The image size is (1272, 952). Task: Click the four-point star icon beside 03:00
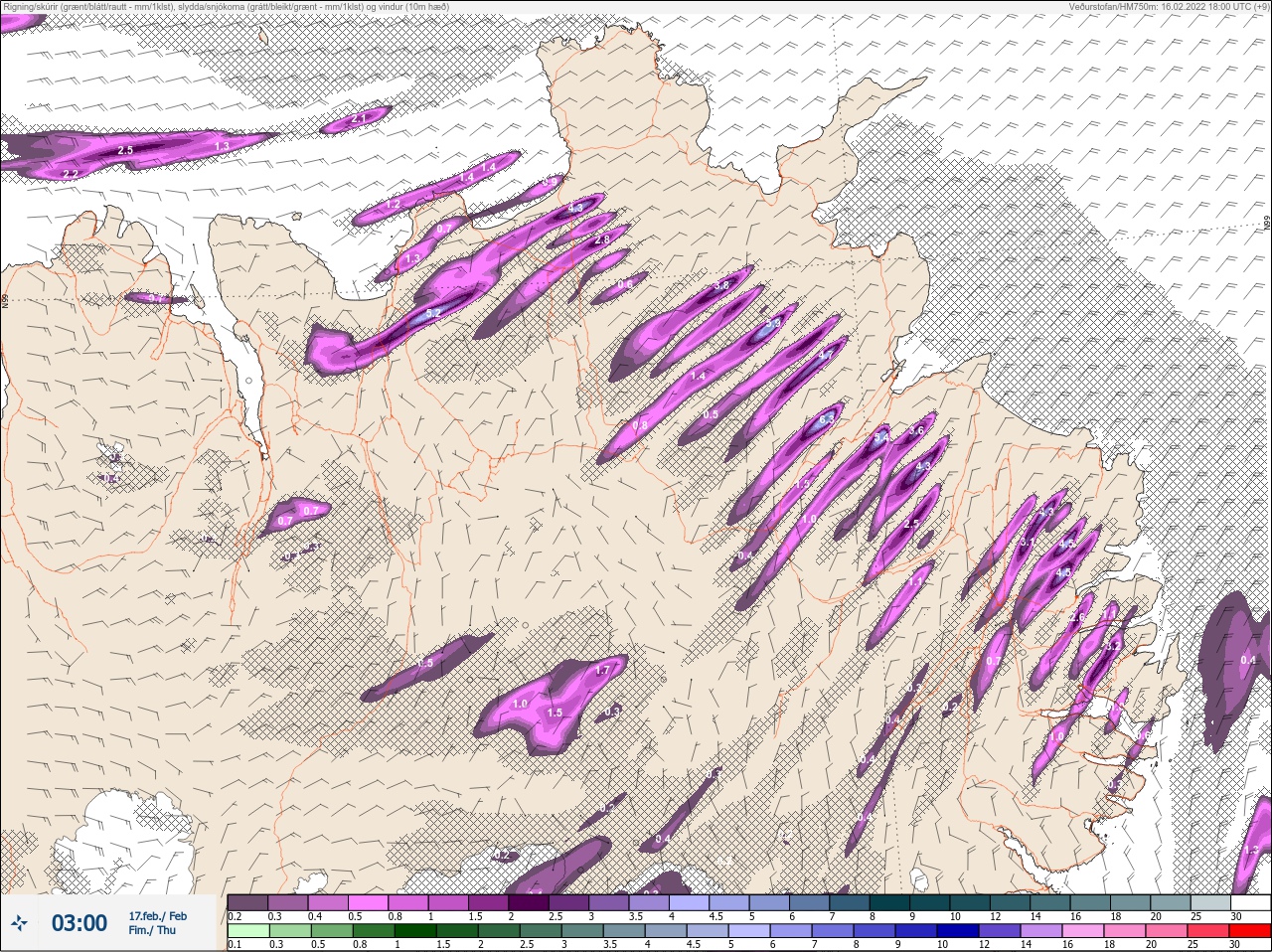tap(18, 924)
